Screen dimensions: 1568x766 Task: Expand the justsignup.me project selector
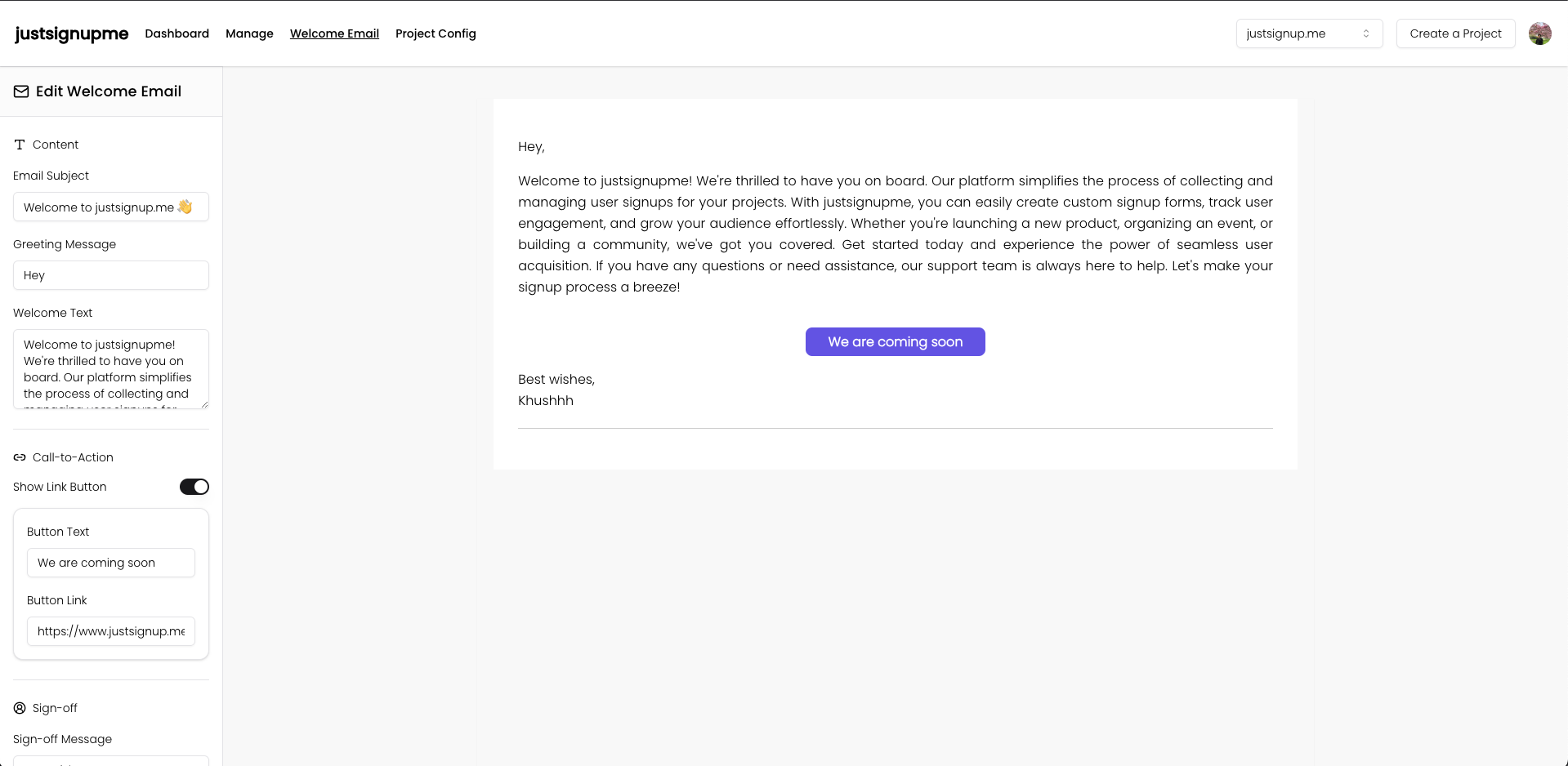click(x=1309, y=33)
